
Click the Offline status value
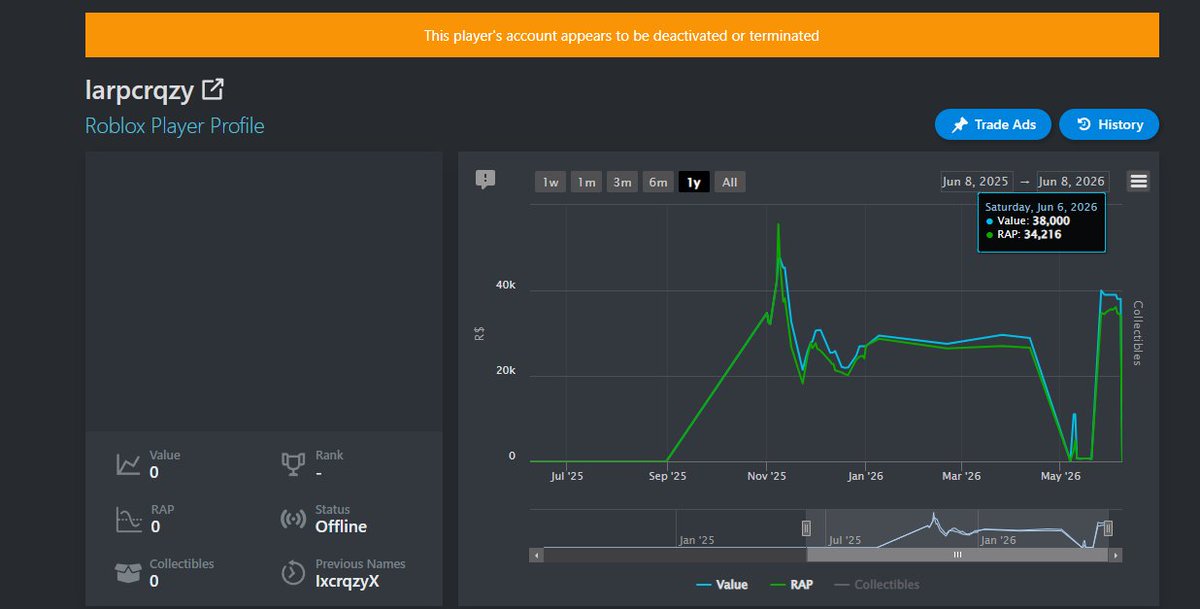(x=341, y=526)
